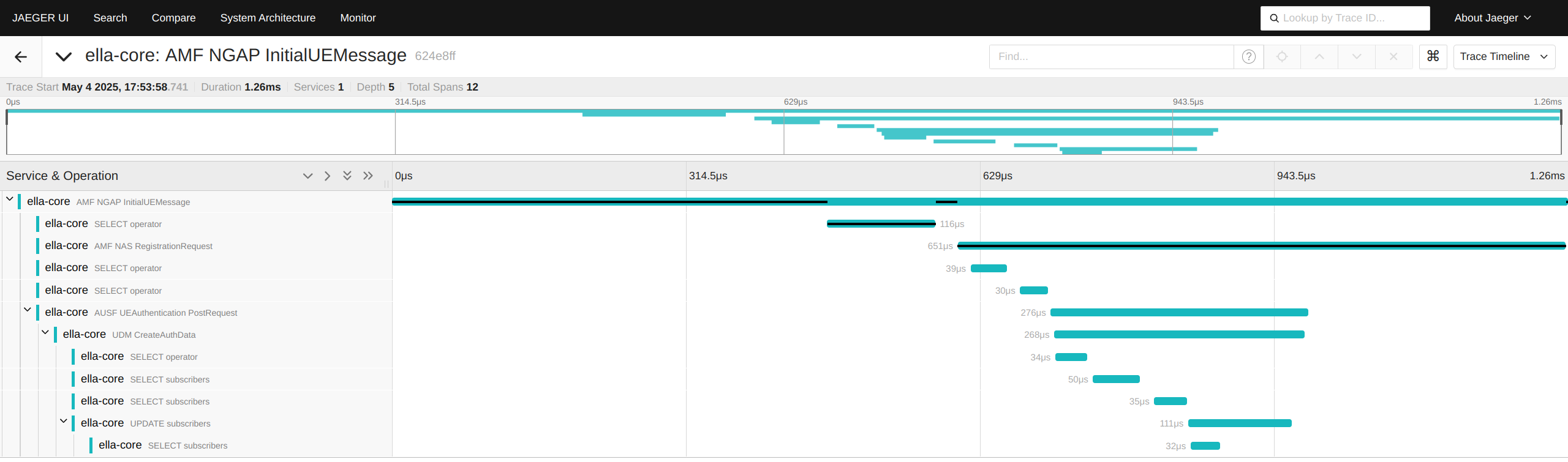This screenshot has width=1568, height=462.
Task: Collapse all spans with double-right chevron
Action: (x=367, y=176)
